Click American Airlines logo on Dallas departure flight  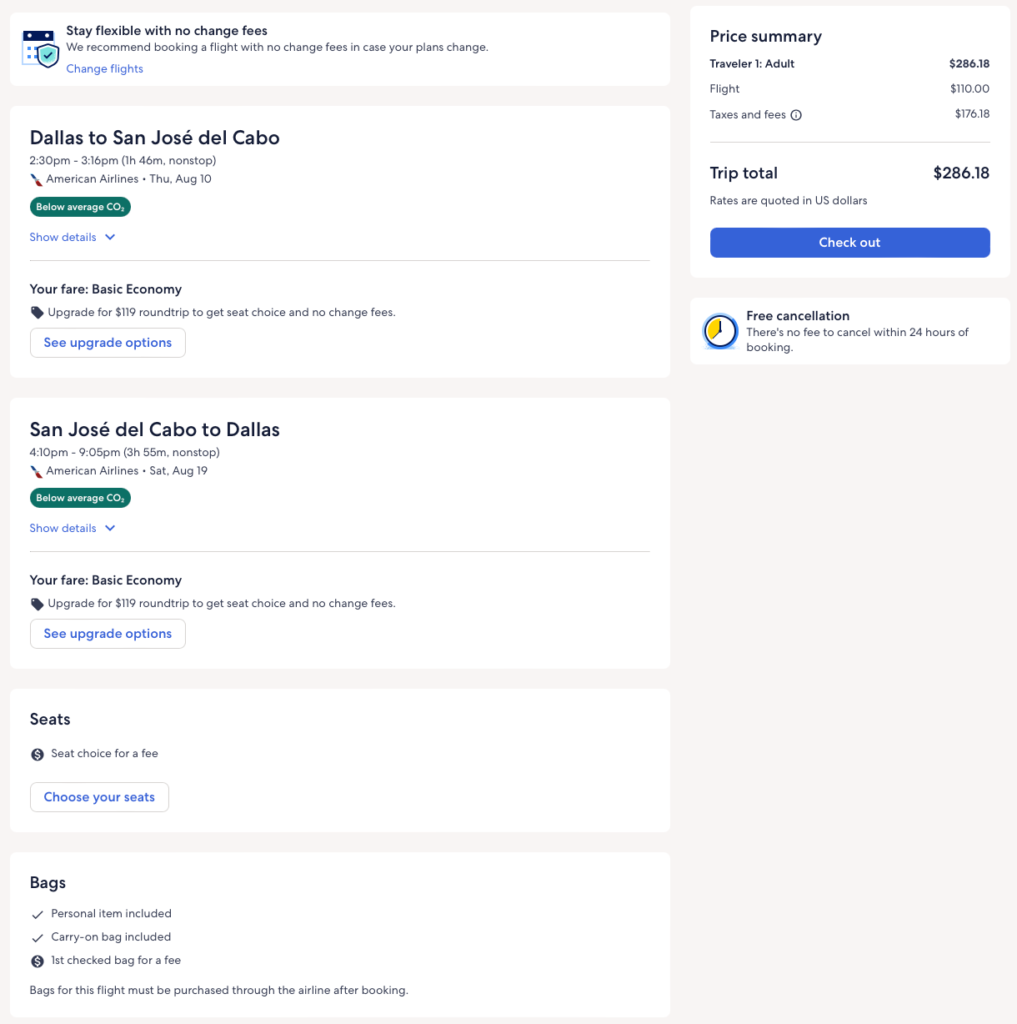pyautogui.click(x=37, y=180)
